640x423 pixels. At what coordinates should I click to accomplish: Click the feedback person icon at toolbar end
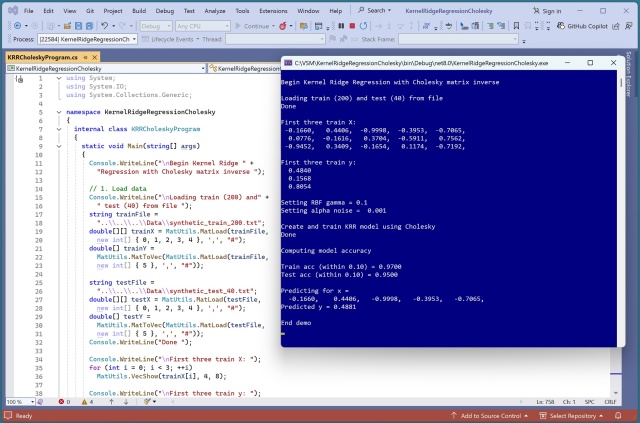click(x=627, y=26)
